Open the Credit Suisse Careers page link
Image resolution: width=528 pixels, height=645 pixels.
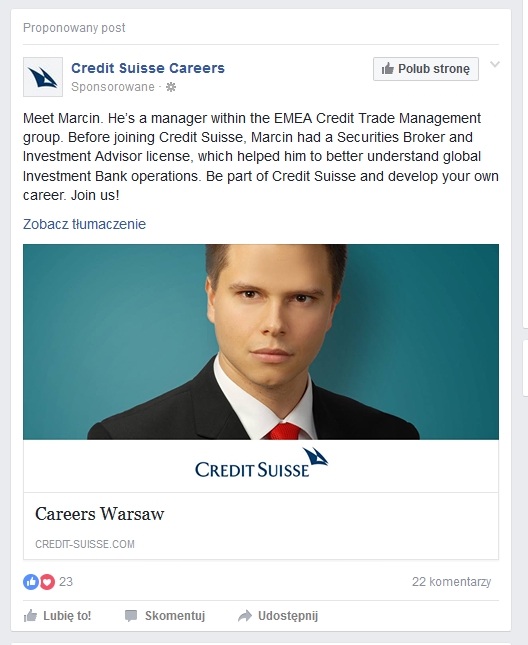(148, 68)
